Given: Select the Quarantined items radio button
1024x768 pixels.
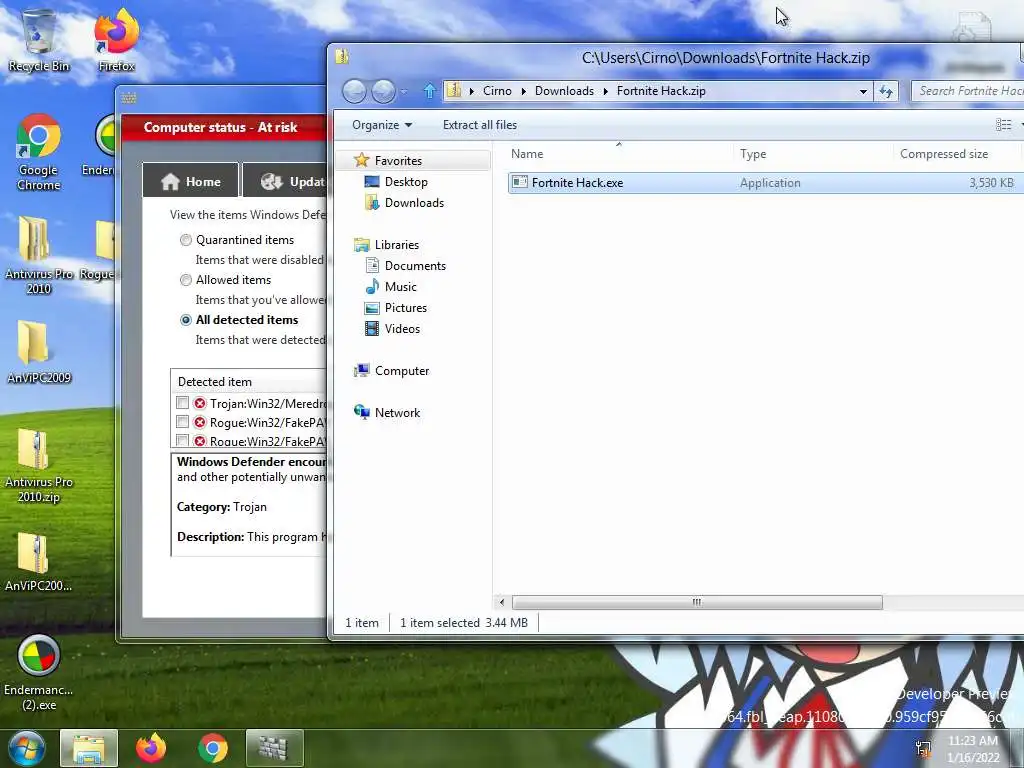Looking at the screenshot, I should pos(186,240).
